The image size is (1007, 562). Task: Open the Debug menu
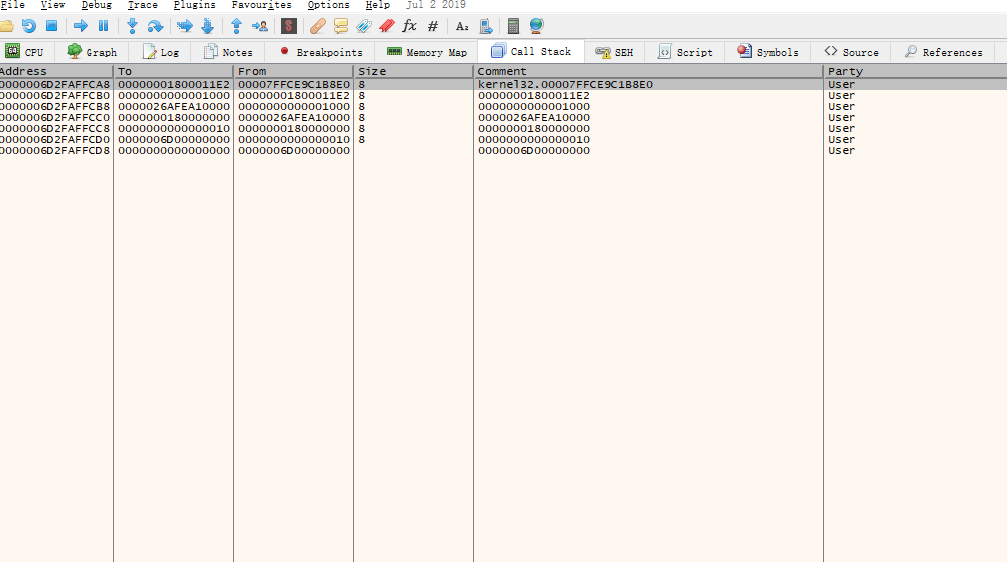(x=96, y=5)
